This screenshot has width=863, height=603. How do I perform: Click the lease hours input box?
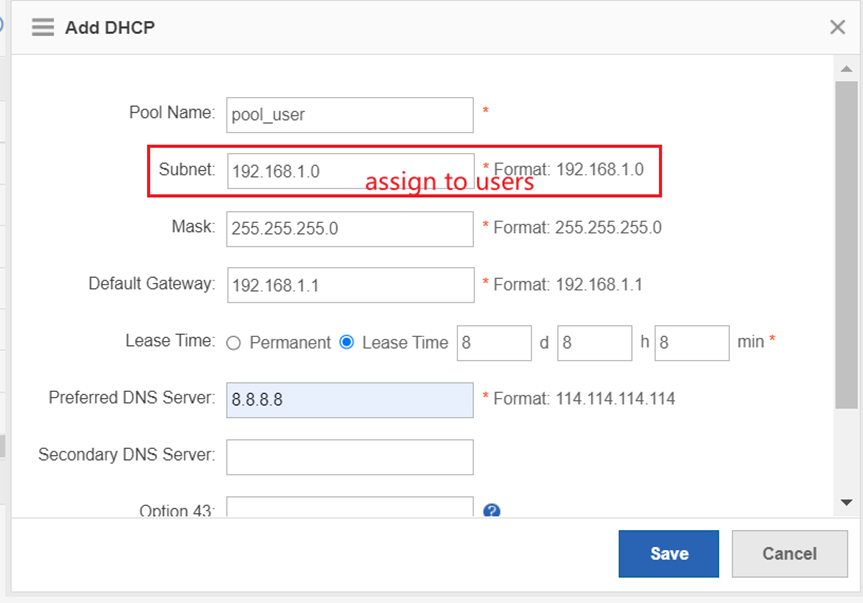click(594, 342)
